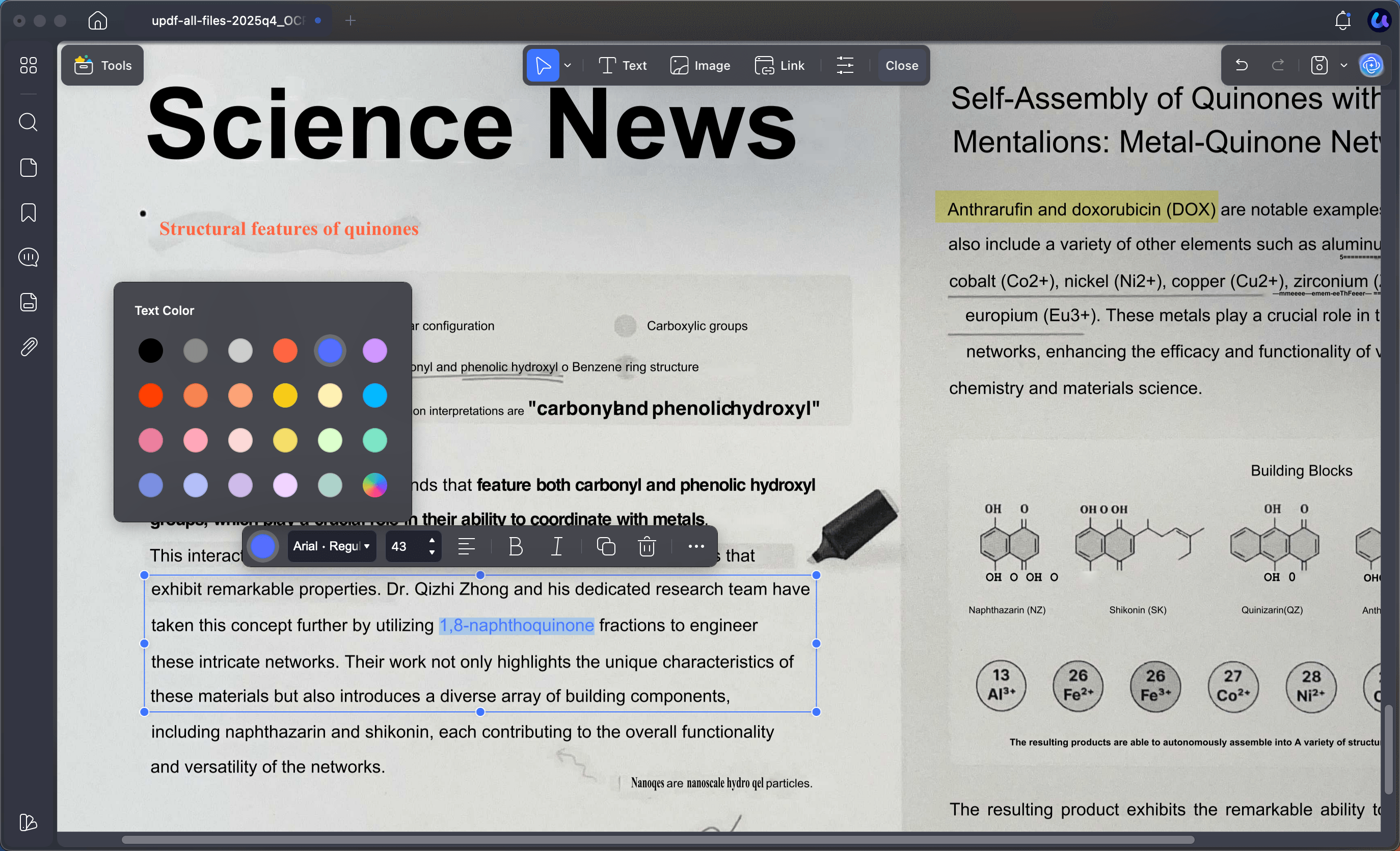Open the text alignment options
The height and width of the screenshot is (851, 1400).
click(467, 546)
